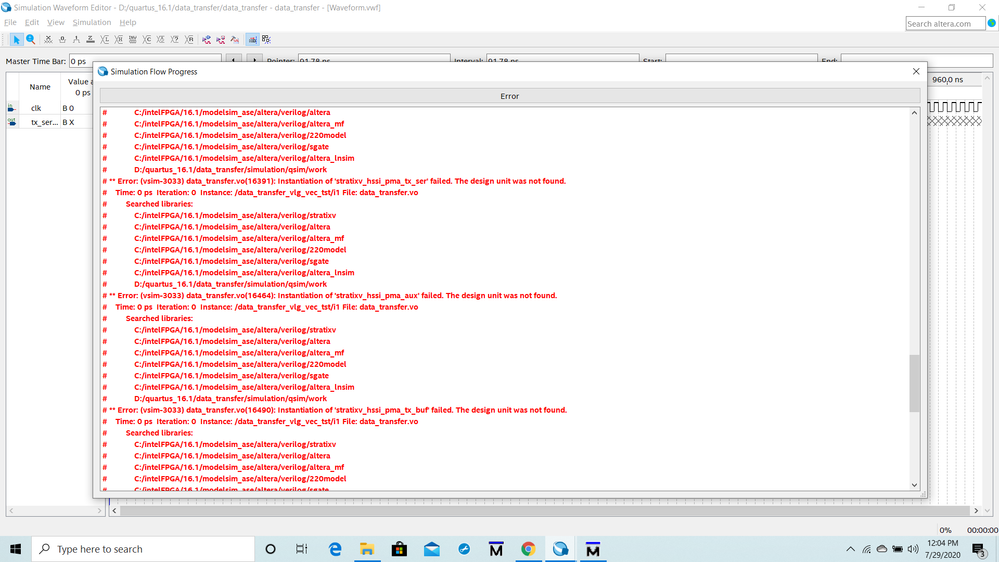Open File Explorer from taskbar
Screen dimensions: 999x562
click(367, 549)
